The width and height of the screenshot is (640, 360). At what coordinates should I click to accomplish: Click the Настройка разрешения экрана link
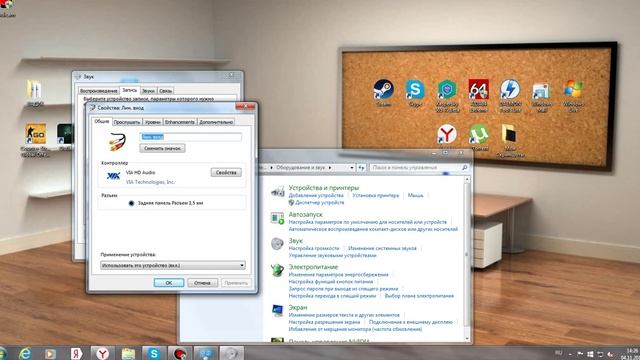(x=324, y=322)
